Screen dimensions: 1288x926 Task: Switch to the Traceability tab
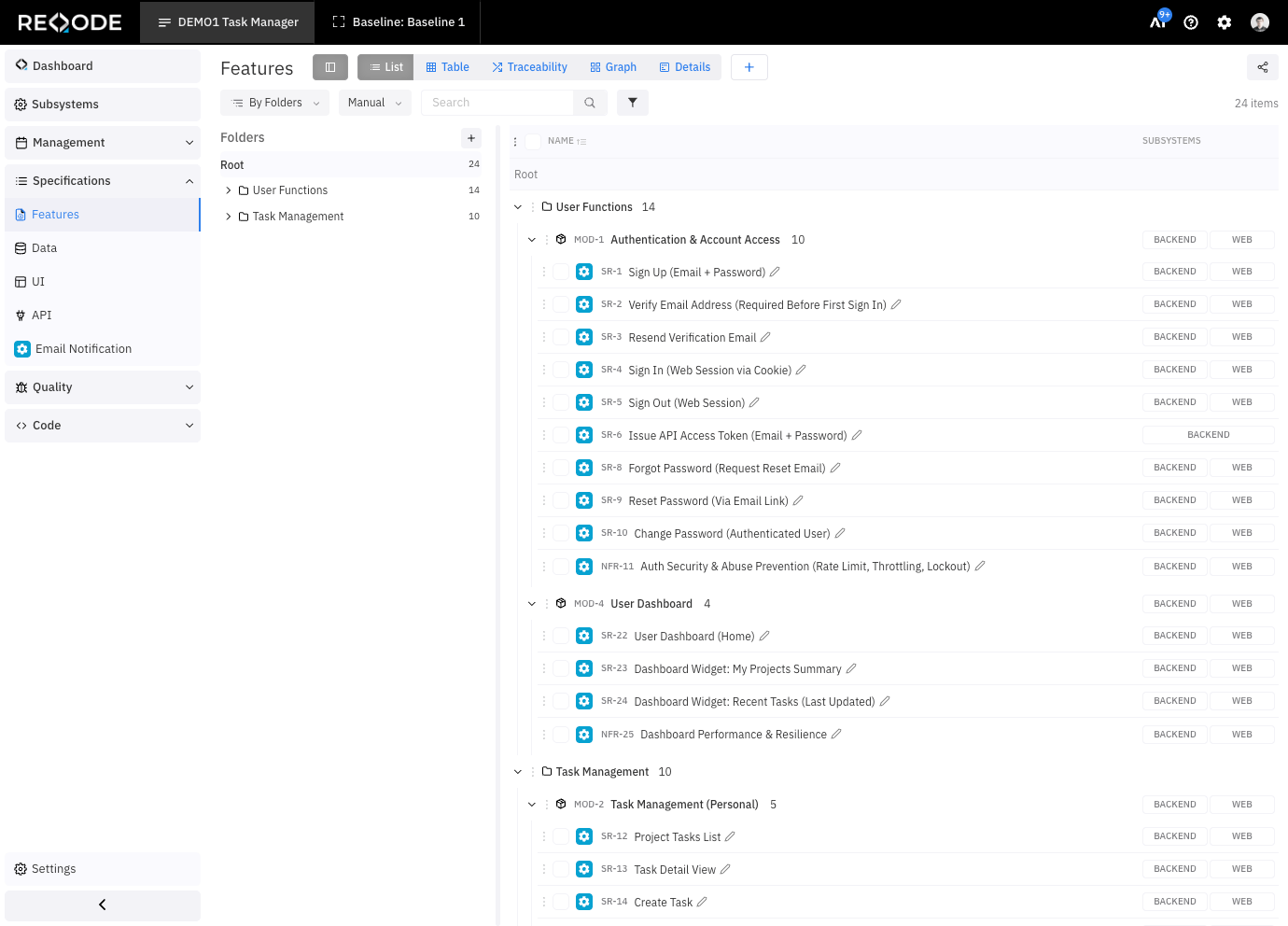529,67
